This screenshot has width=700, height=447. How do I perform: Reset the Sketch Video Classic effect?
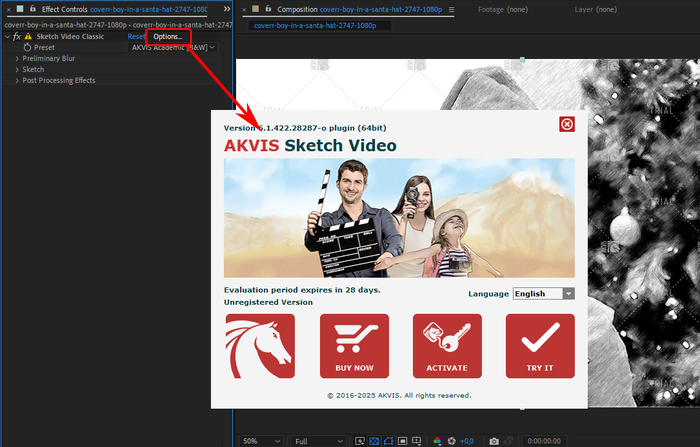(x=136, y=37)
